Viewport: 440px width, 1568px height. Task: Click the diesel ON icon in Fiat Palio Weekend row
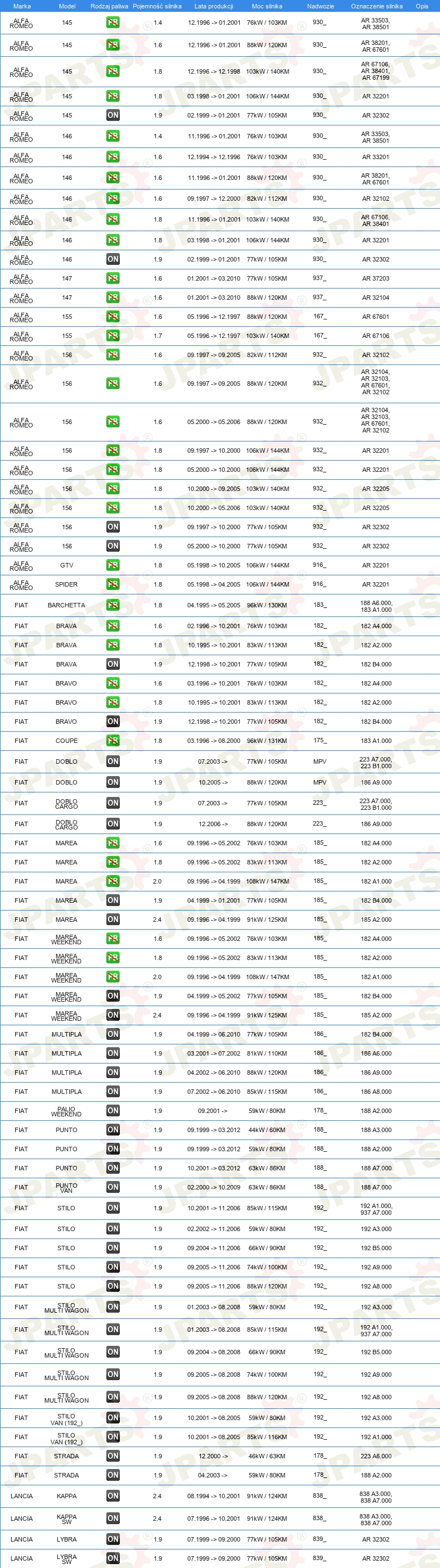113,1111
